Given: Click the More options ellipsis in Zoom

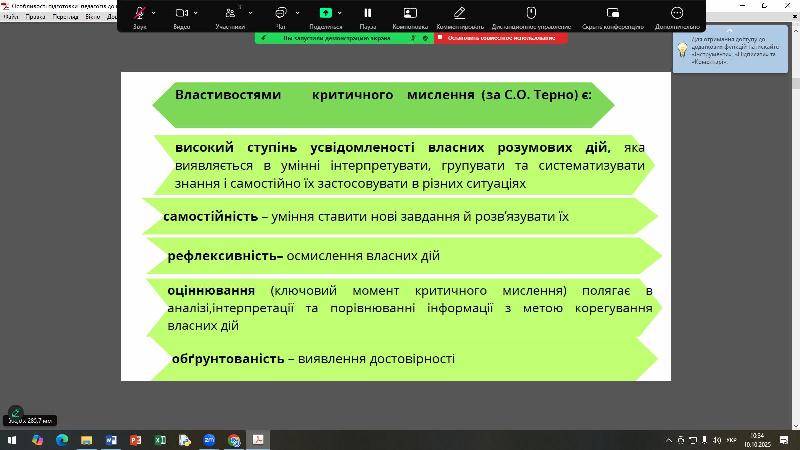Looking at the screenshot, I should tap(677, 13).
